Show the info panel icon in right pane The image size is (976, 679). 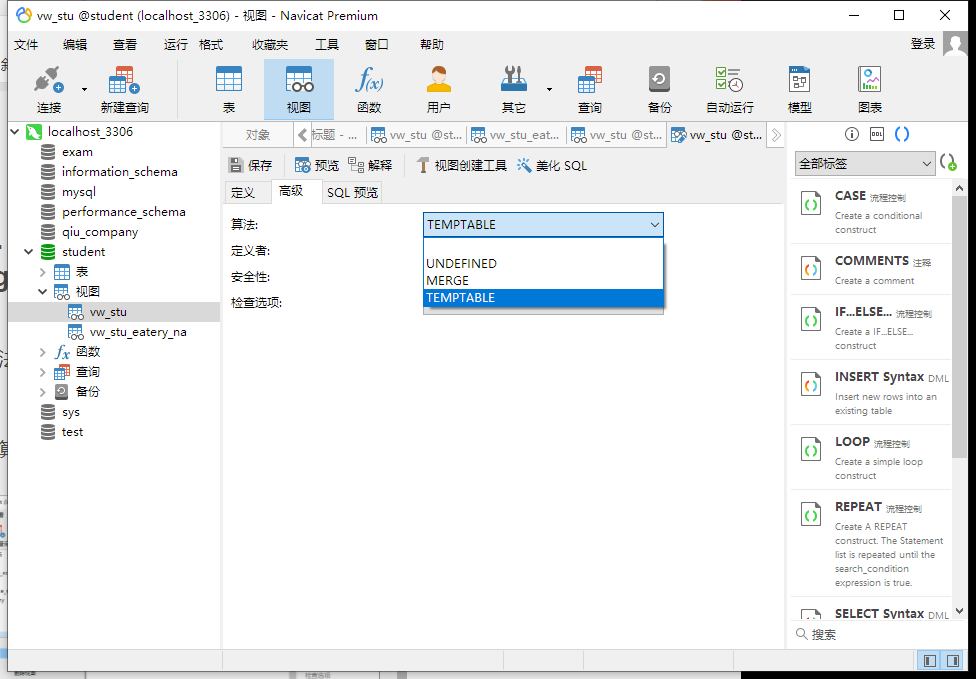pyautogui.click(x=852, y=134)
